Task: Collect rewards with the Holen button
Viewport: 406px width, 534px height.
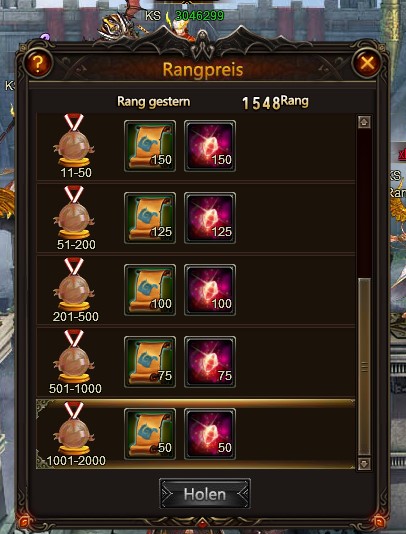Action: 205,494
